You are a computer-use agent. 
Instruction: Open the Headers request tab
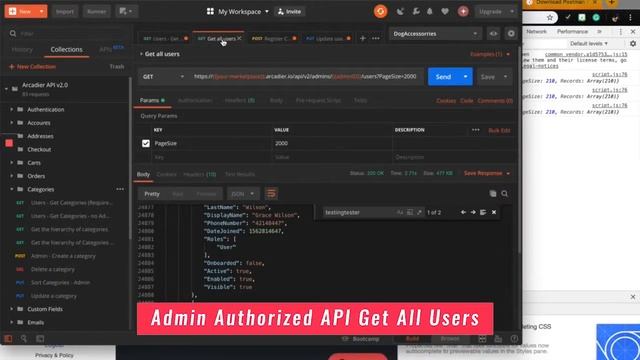click(x=240, y=100)
